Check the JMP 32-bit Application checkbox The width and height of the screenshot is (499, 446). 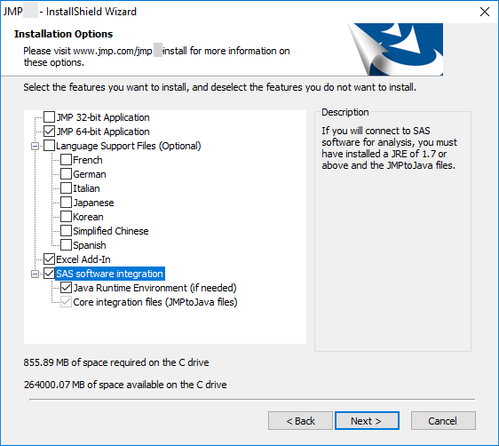tap(49, 117)
